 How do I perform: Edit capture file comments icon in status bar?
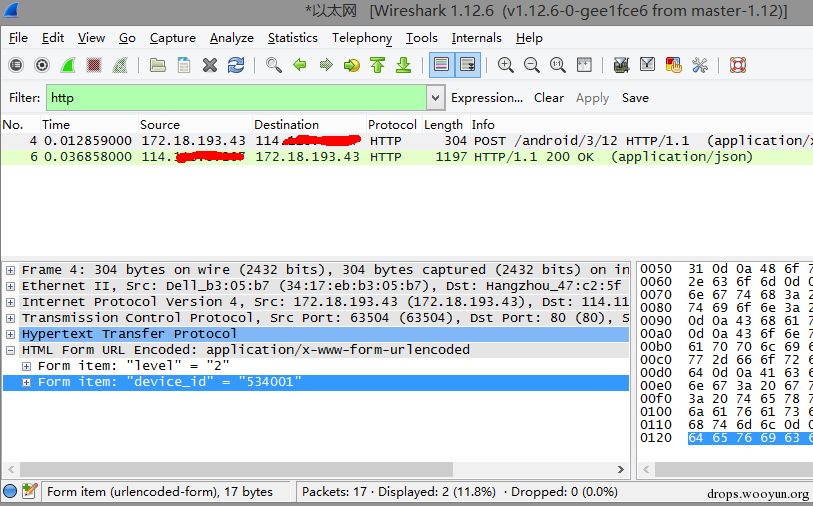pyautogui.click(x=30, y=491)
